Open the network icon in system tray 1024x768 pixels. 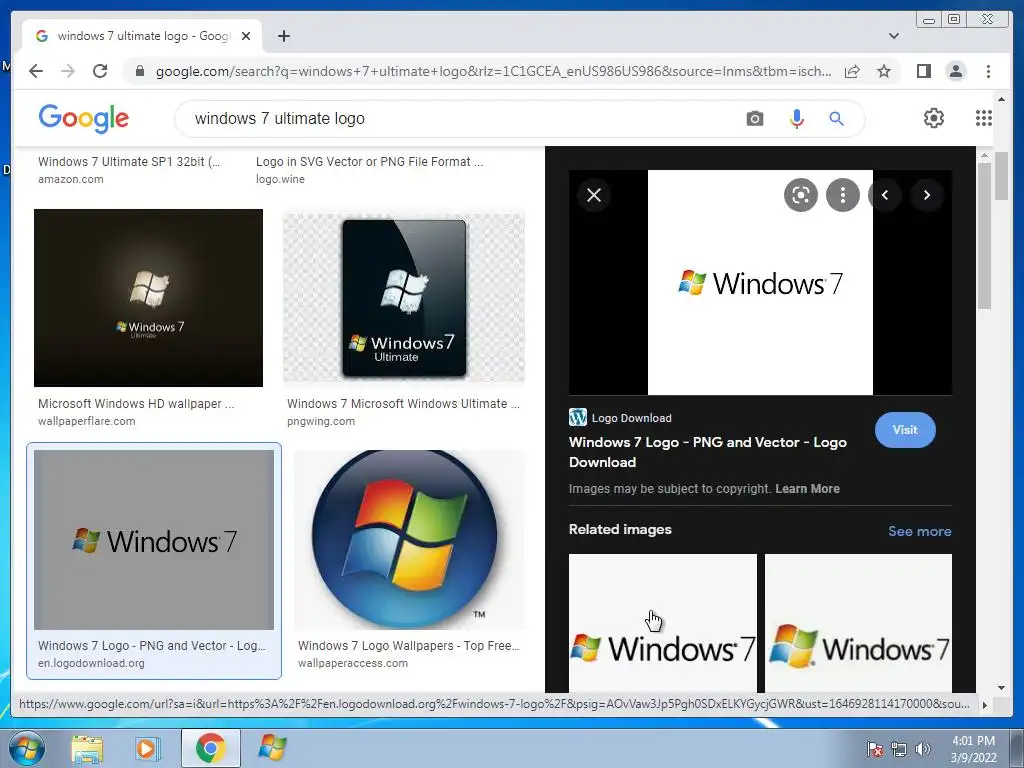pyautogui.click(x=899, y=749)
